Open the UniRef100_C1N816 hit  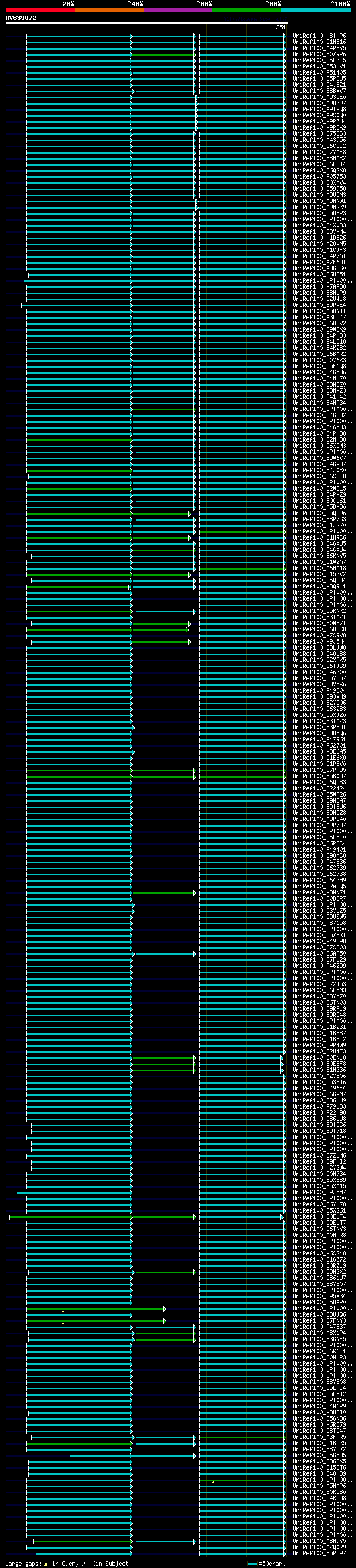pos(319,42)
